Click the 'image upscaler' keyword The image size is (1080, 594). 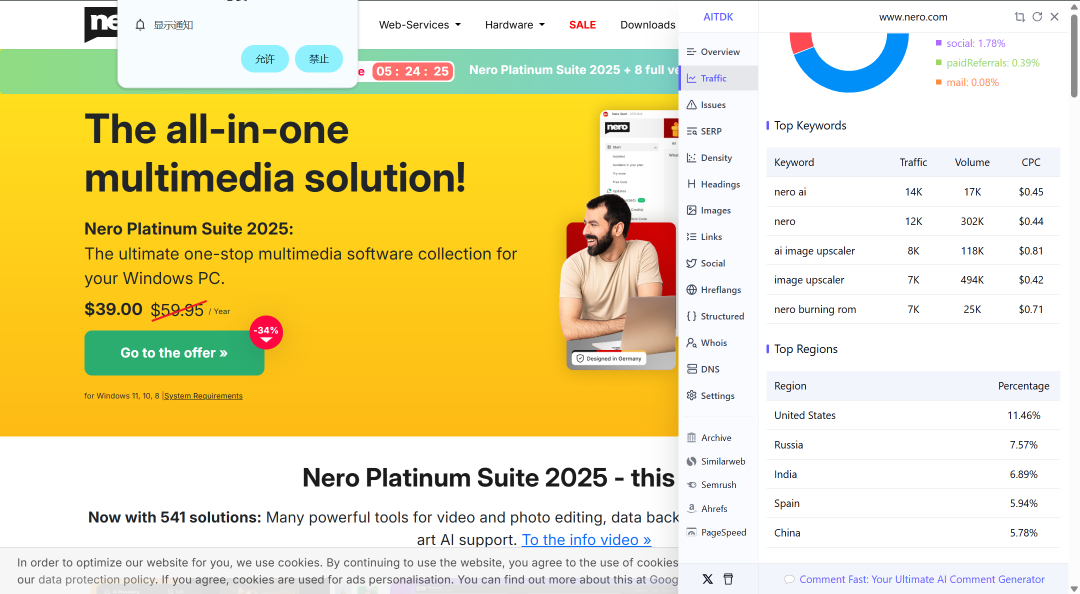click(x=809, y=280)
